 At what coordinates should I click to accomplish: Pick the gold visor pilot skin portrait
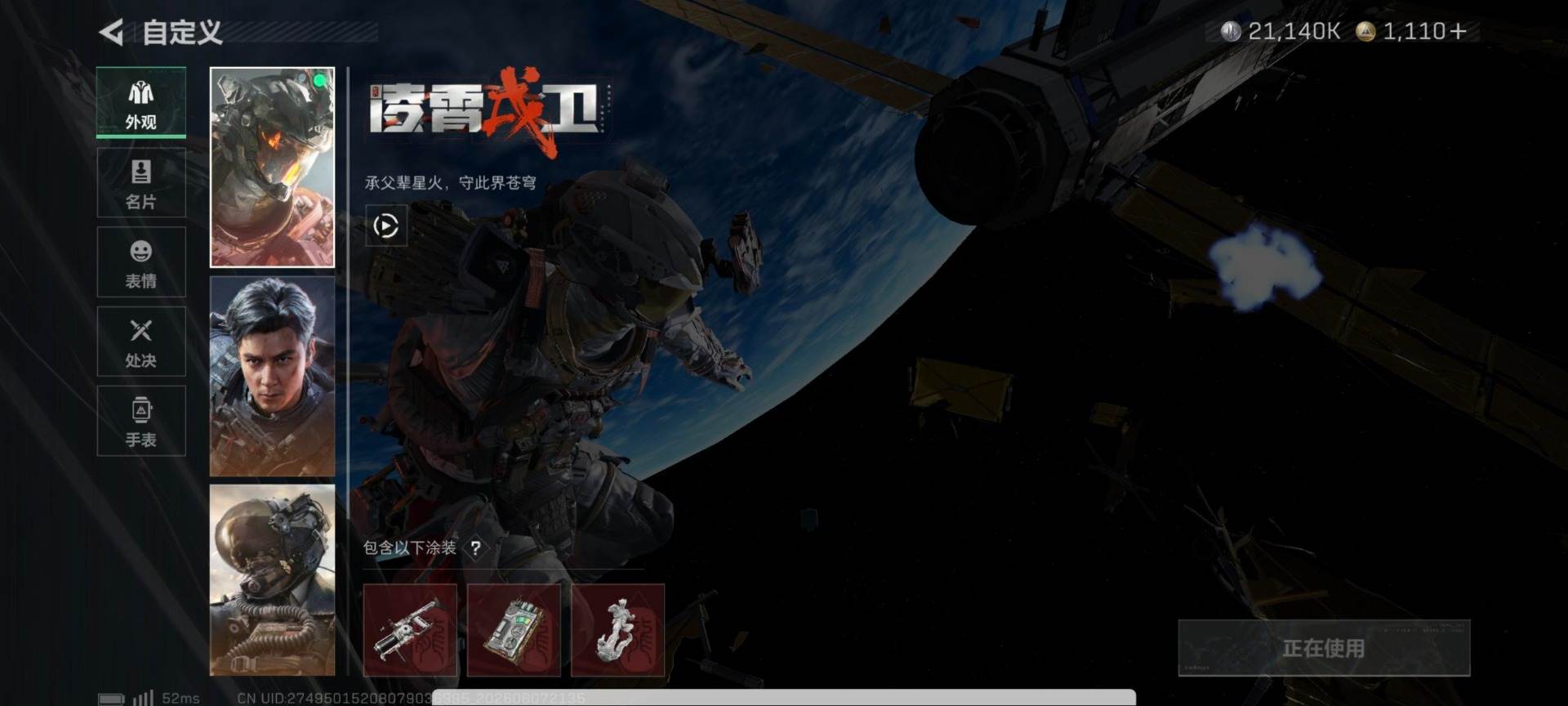272,580
